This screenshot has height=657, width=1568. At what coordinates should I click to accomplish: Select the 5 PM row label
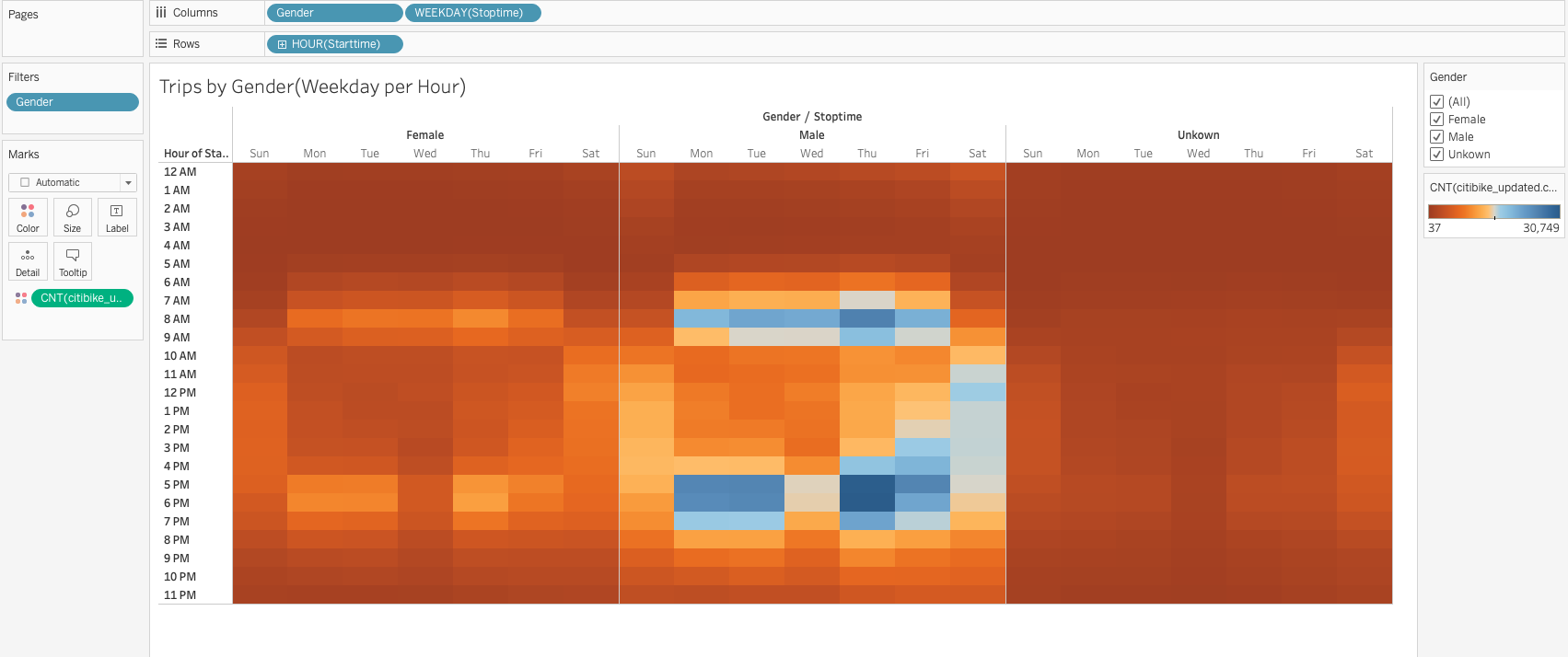[x=177, y=485]
